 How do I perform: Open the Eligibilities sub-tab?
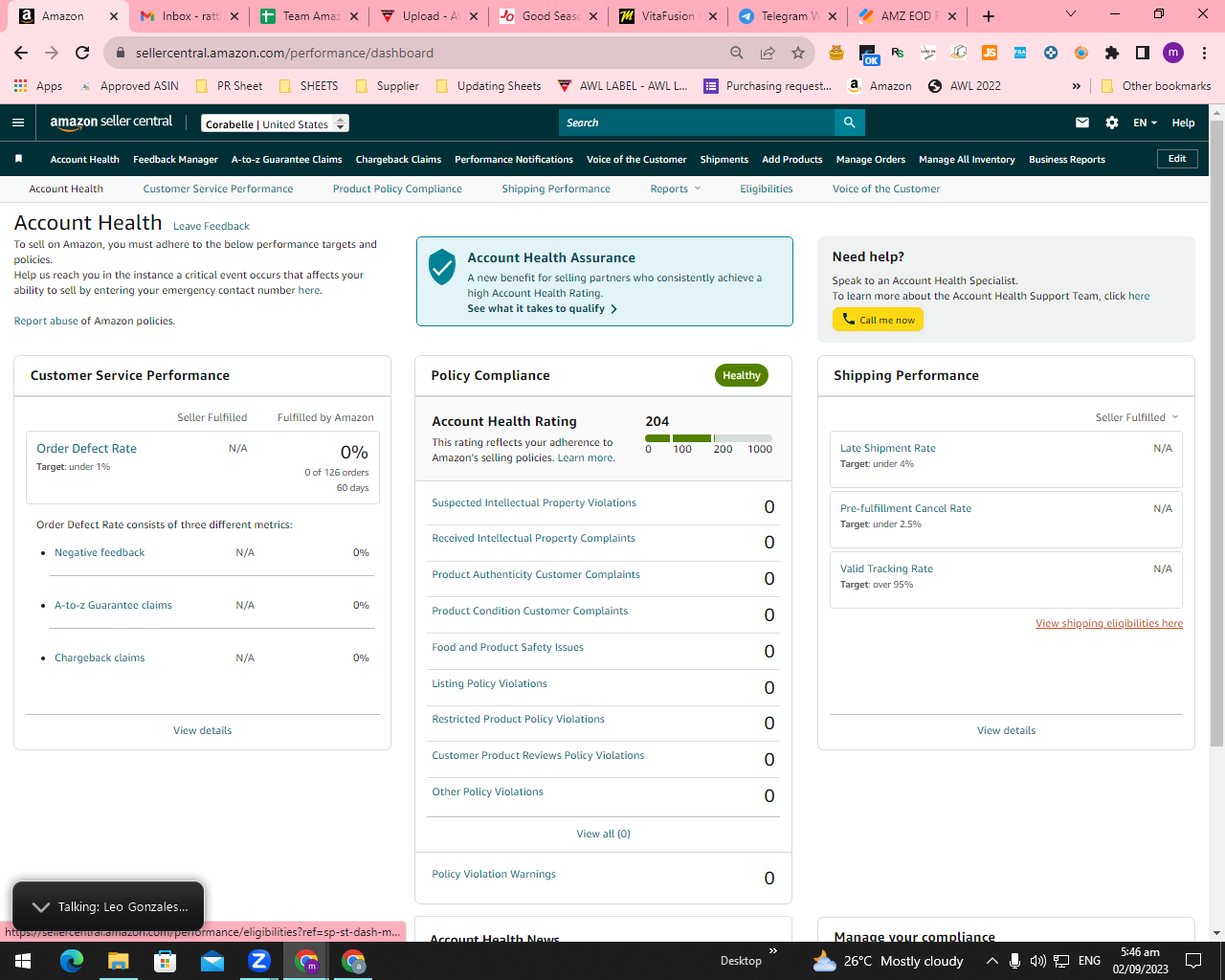pos(766,189)
